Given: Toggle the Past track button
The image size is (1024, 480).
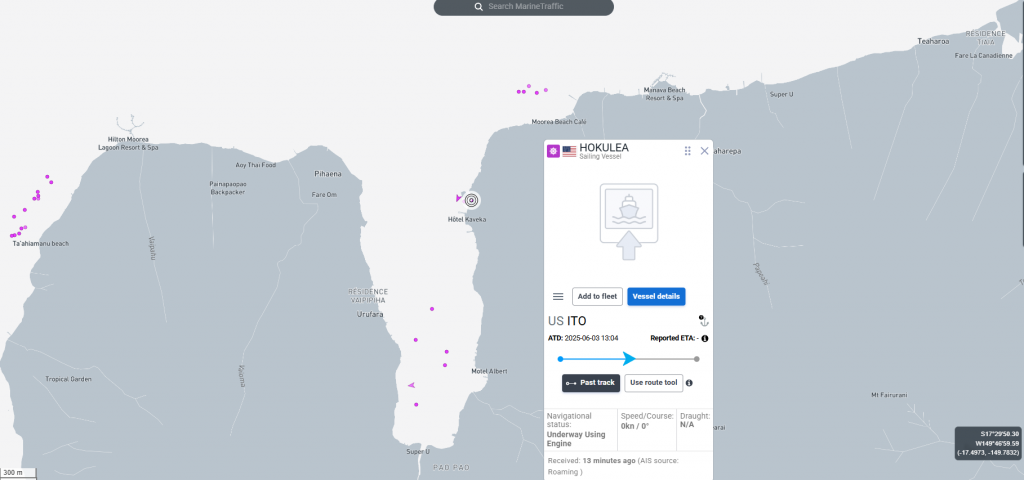Looking at the screenshot, I should click(x=590, y=383).
